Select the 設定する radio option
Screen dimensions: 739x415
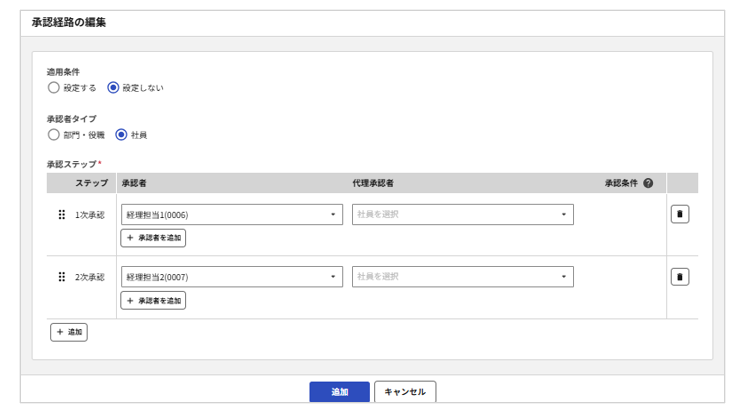tap(54, 88)
